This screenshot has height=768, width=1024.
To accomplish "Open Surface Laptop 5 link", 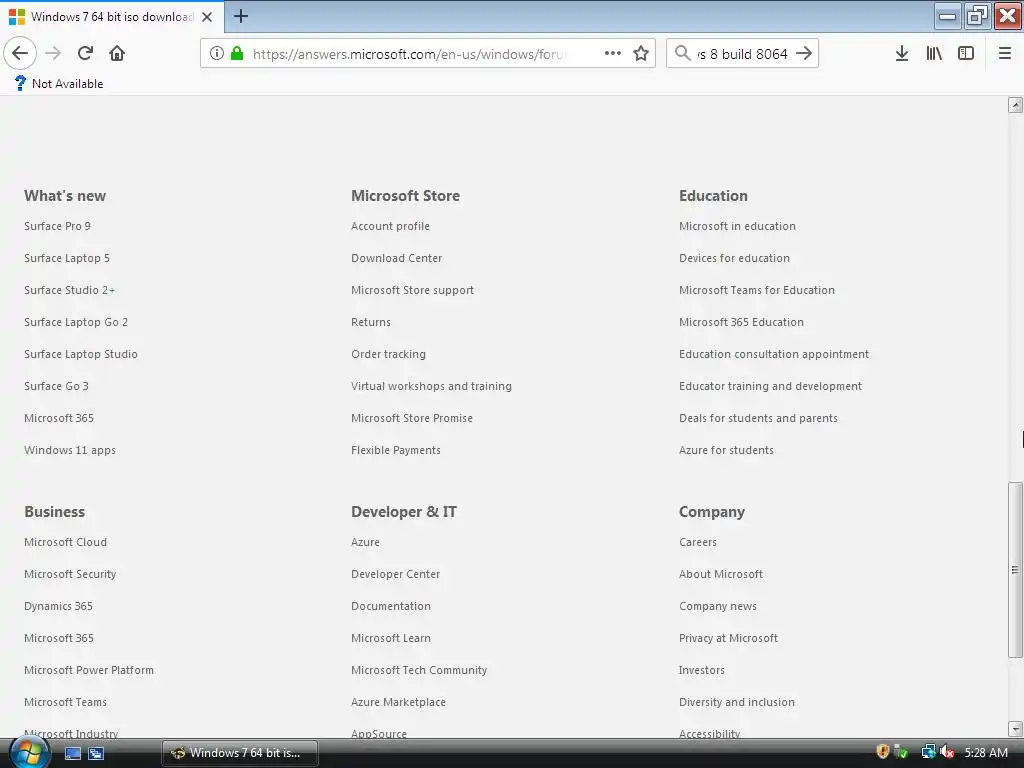I will coord(67,258).
